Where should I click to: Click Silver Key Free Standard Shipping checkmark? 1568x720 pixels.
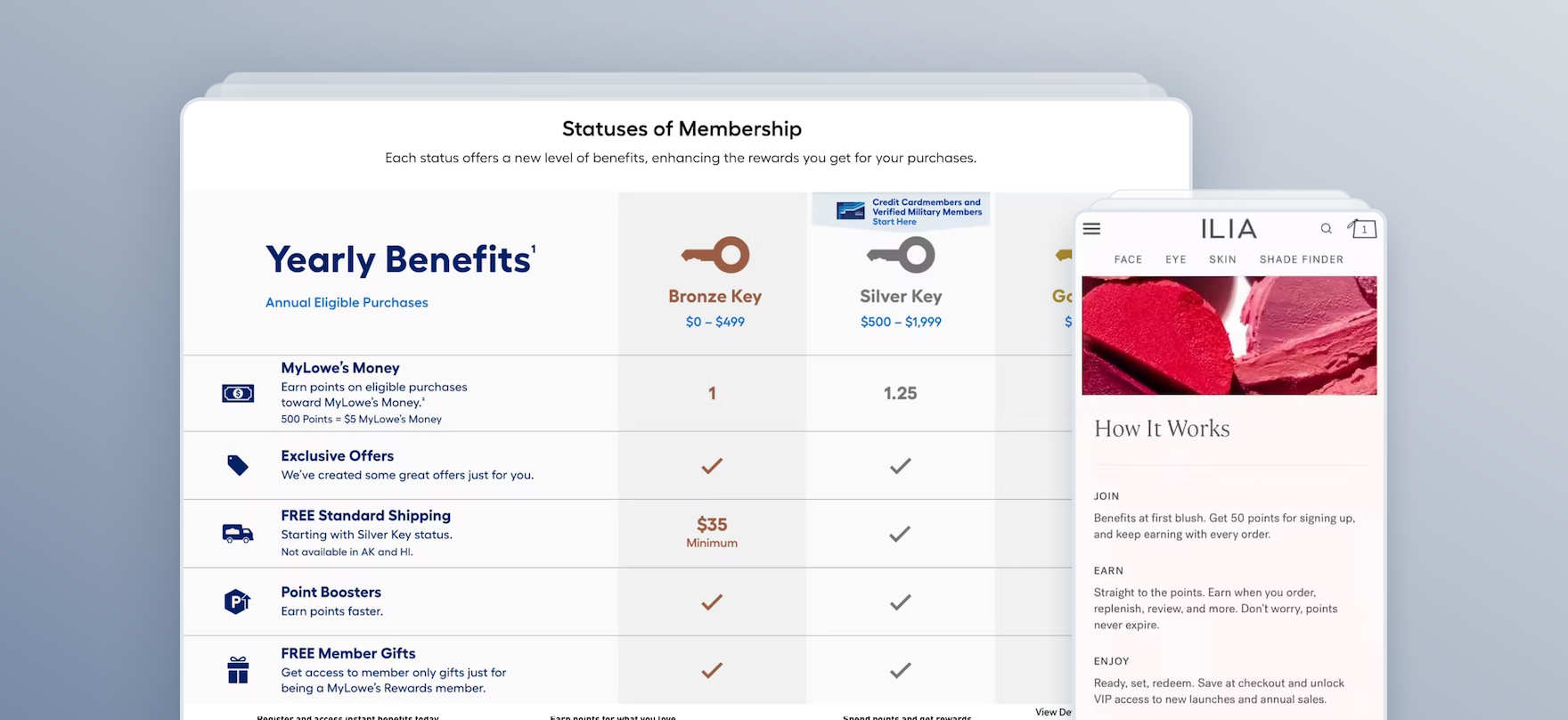click(900, 534)
